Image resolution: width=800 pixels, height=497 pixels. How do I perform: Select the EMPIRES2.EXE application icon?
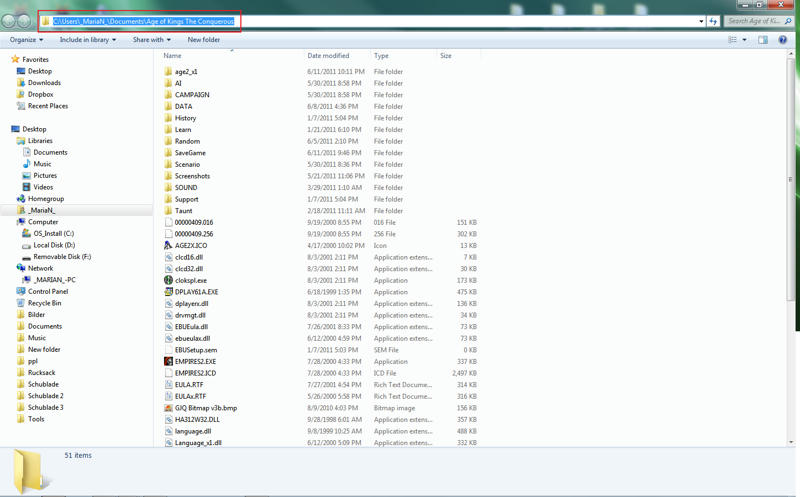coord(168,362)
